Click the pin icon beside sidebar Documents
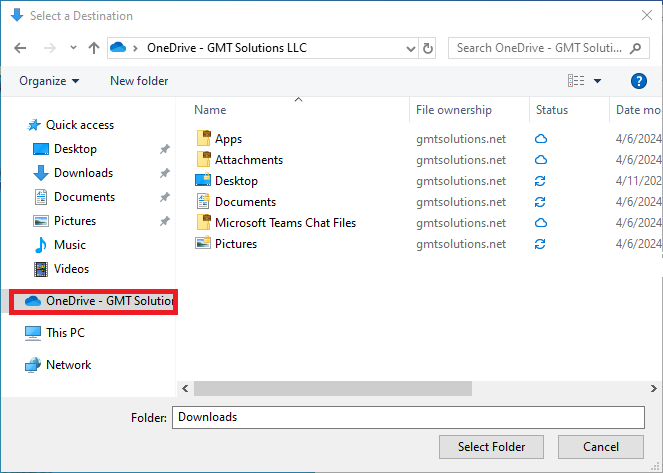The image size is (663, 473). pyautogui.click(x=164, y=197)
